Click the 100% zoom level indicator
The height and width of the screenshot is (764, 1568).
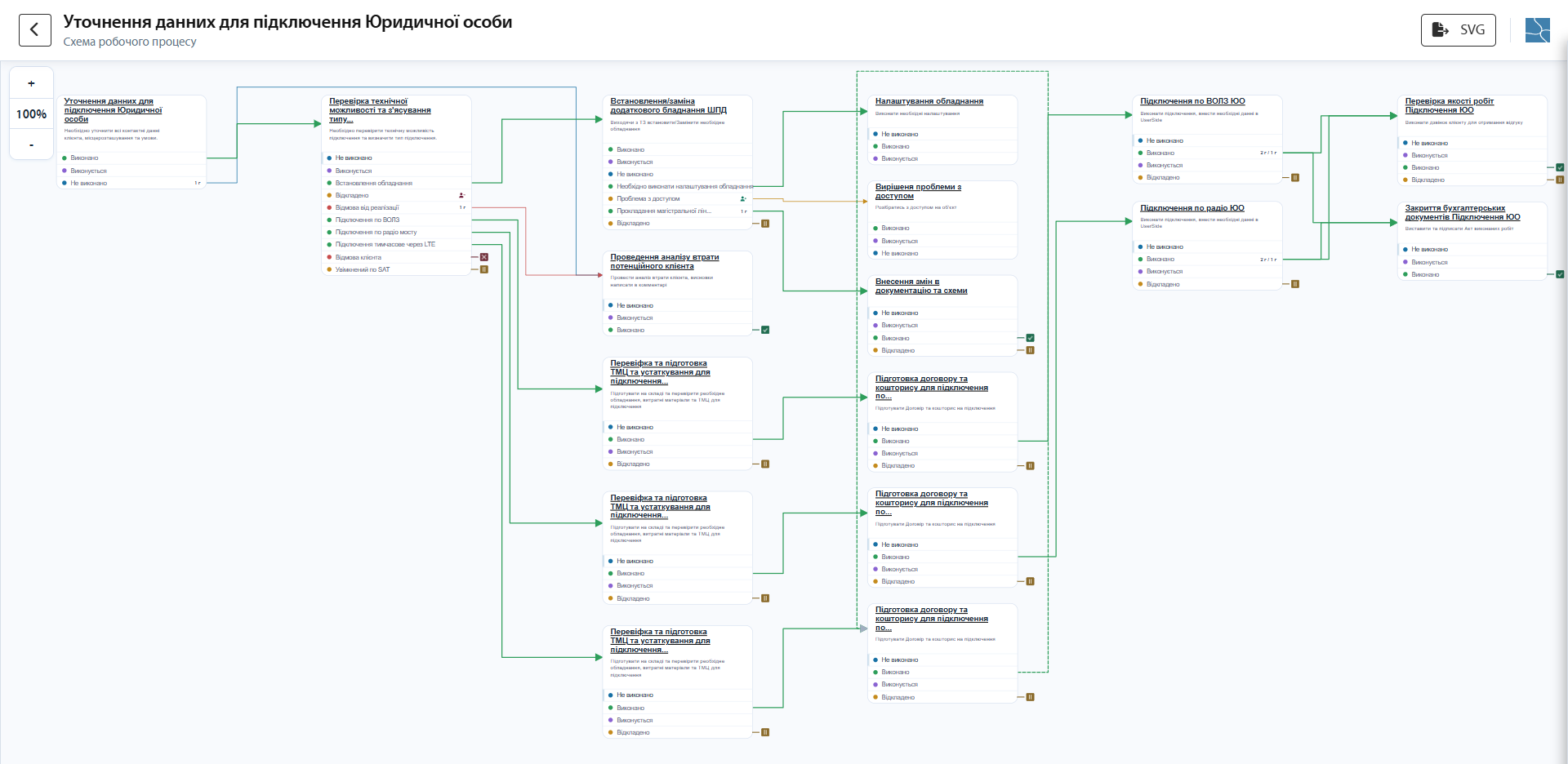(31, 114)
